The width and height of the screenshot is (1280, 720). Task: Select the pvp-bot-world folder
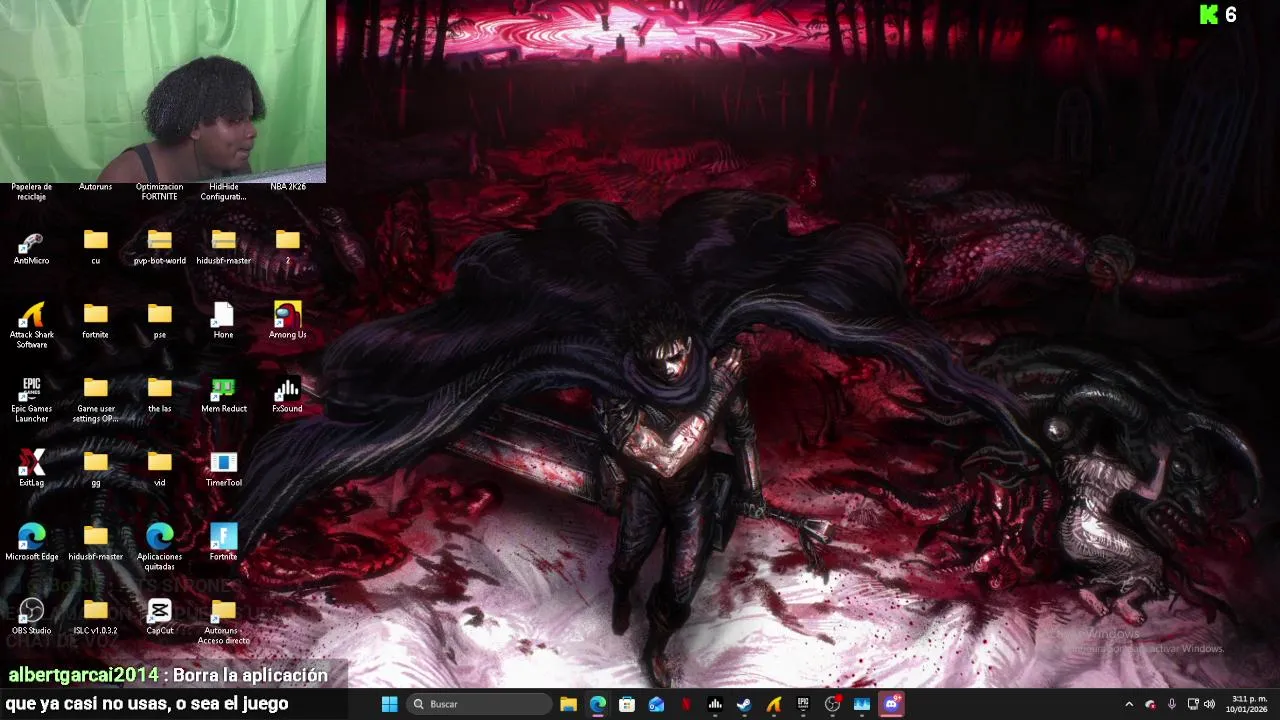[159, 247]
